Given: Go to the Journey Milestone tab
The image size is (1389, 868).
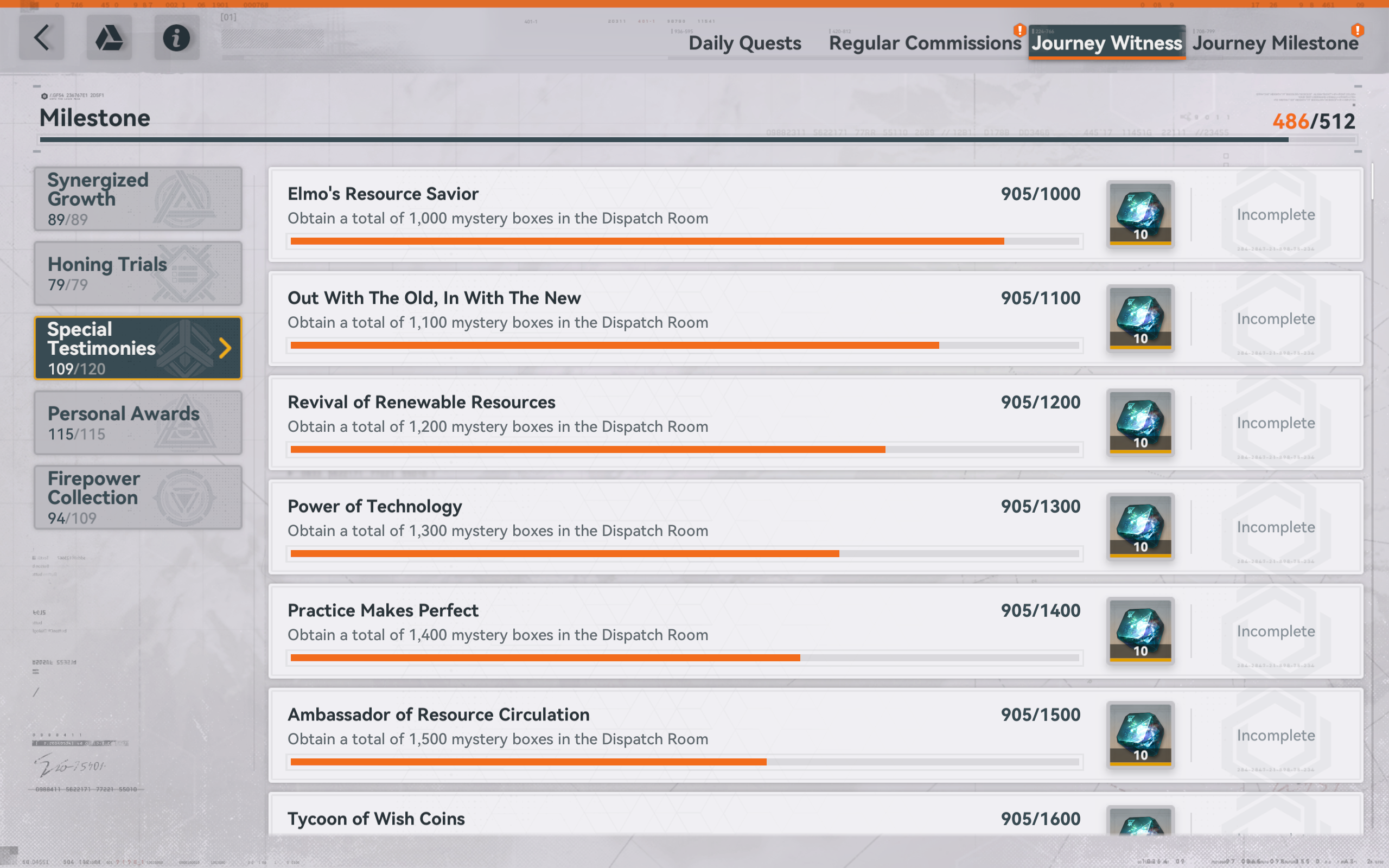Looking at the screenshot, I should pyautogui.click(x=1275, y=43).
